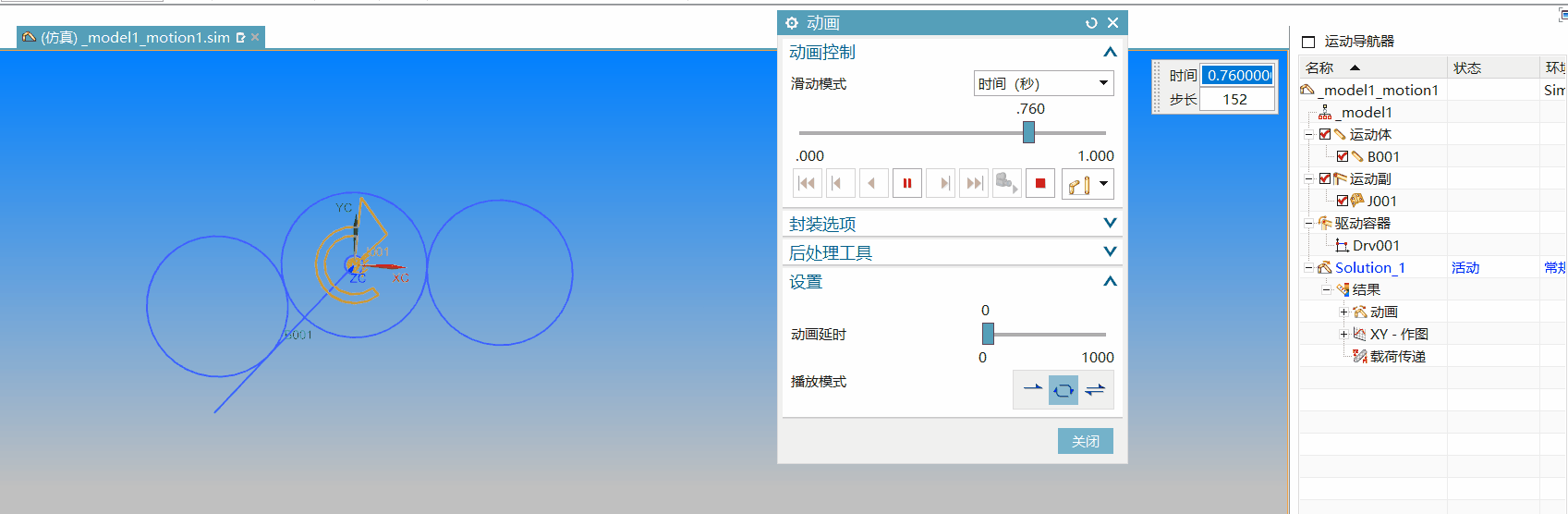This screenshot has width=1568, height=514.
Task: Close the _model1_motion1.sim tab
Action: point(255,37)
